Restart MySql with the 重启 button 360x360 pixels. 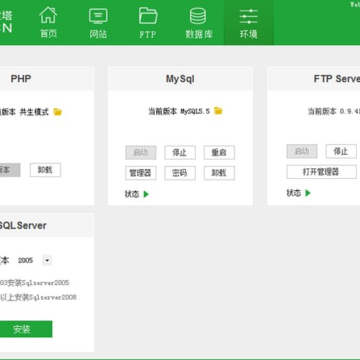click(219, 153)
